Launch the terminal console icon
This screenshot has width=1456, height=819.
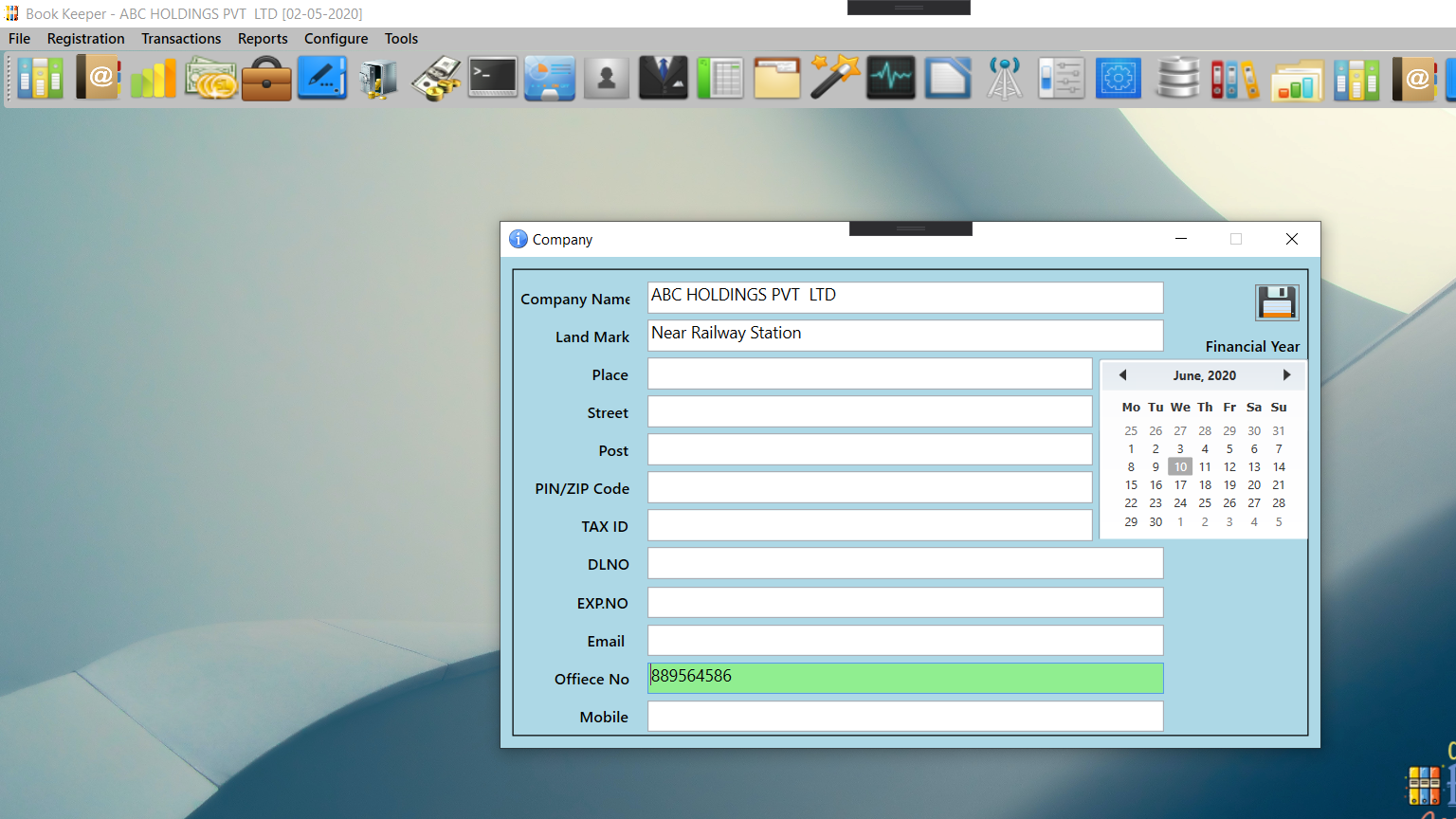493,79
